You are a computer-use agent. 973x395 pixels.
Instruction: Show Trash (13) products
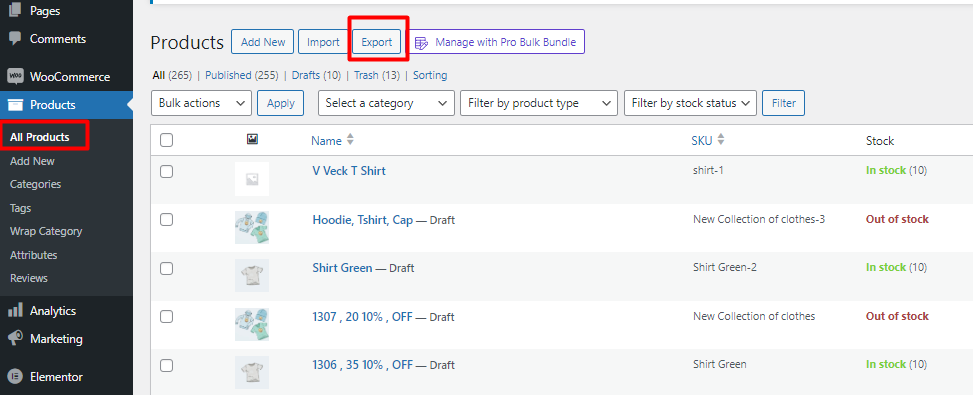tap(377, 75)
